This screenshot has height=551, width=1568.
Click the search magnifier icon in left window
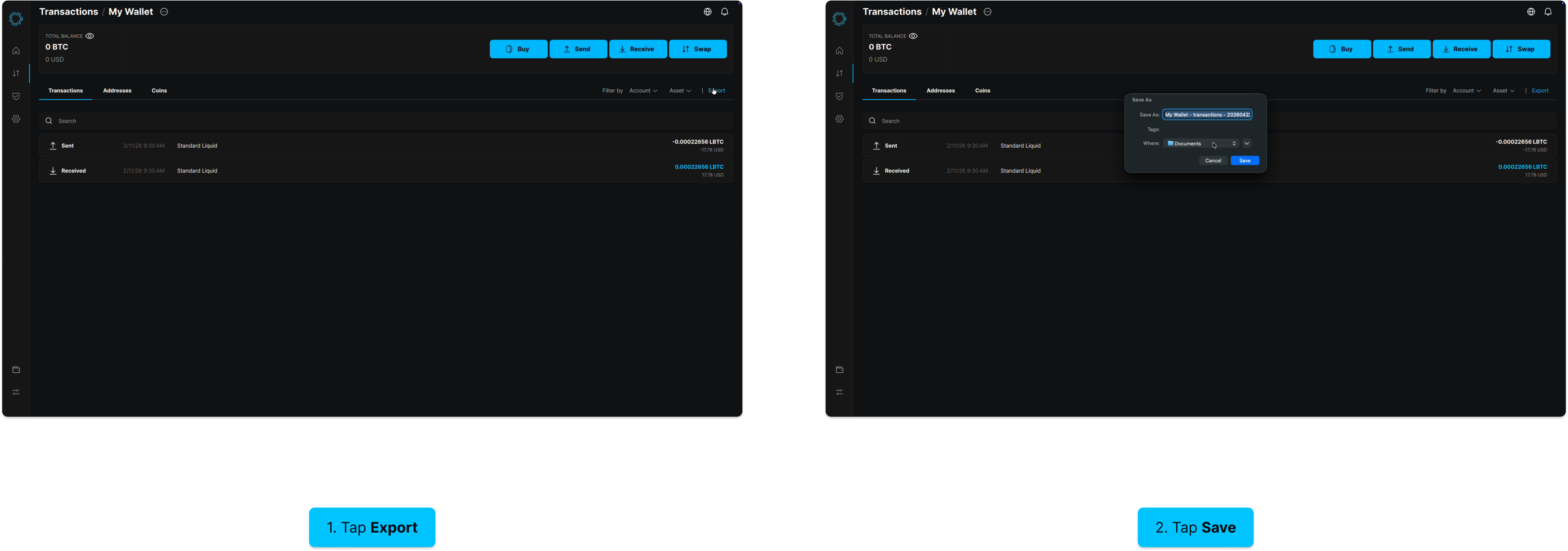[49, 121]
